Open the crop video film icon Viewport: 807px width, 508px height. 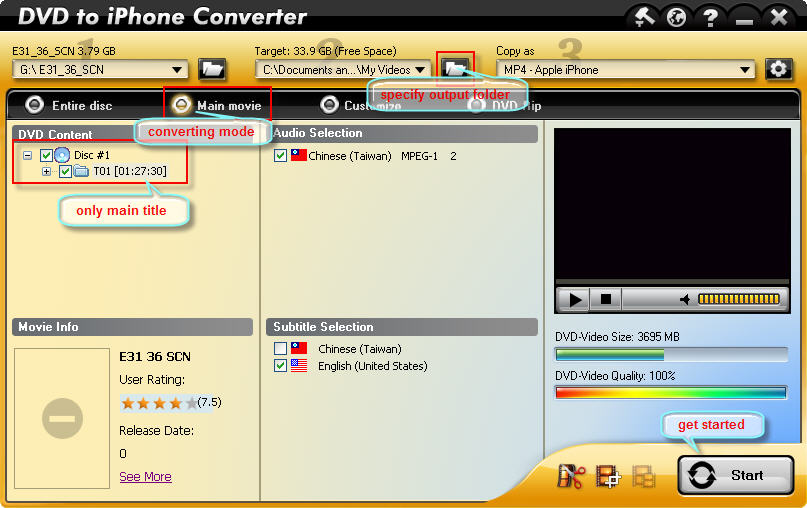pyautogui.click(x=608, y=476)
